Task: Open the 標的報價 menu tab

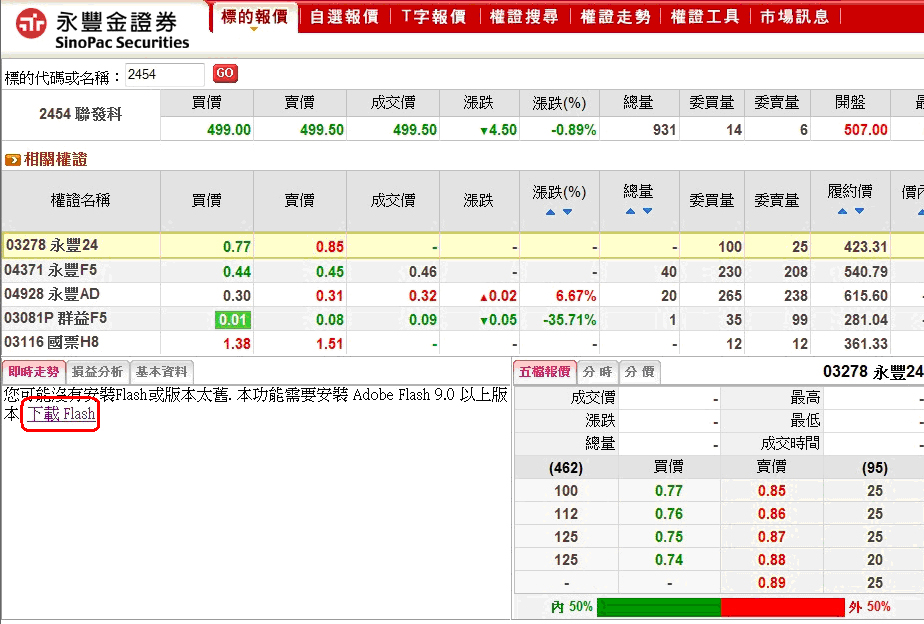Action: [x=255, y=16]
